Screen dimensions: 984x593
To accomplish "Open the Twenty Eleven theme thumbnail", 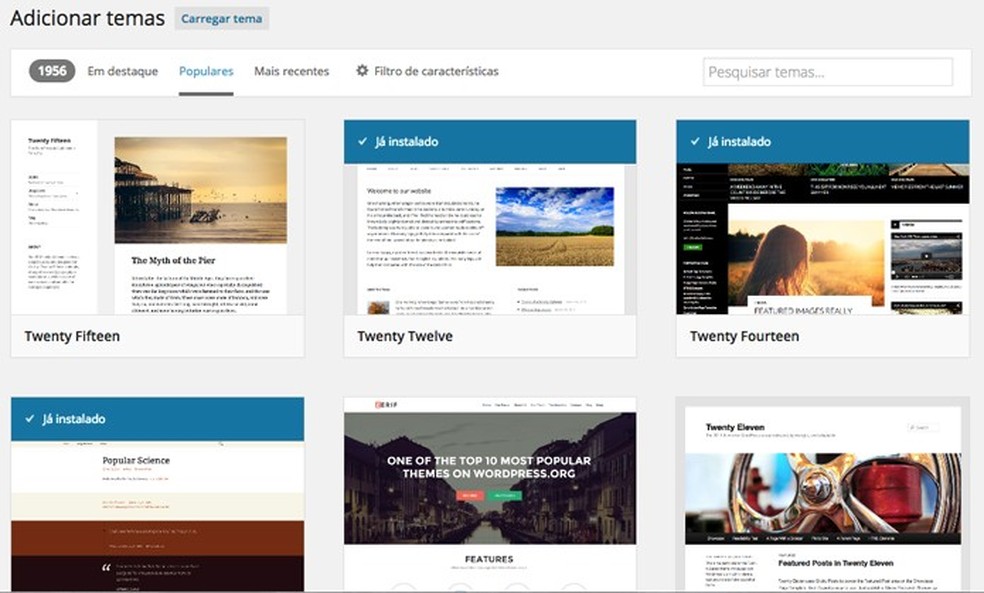I will [x=823, y=494].
